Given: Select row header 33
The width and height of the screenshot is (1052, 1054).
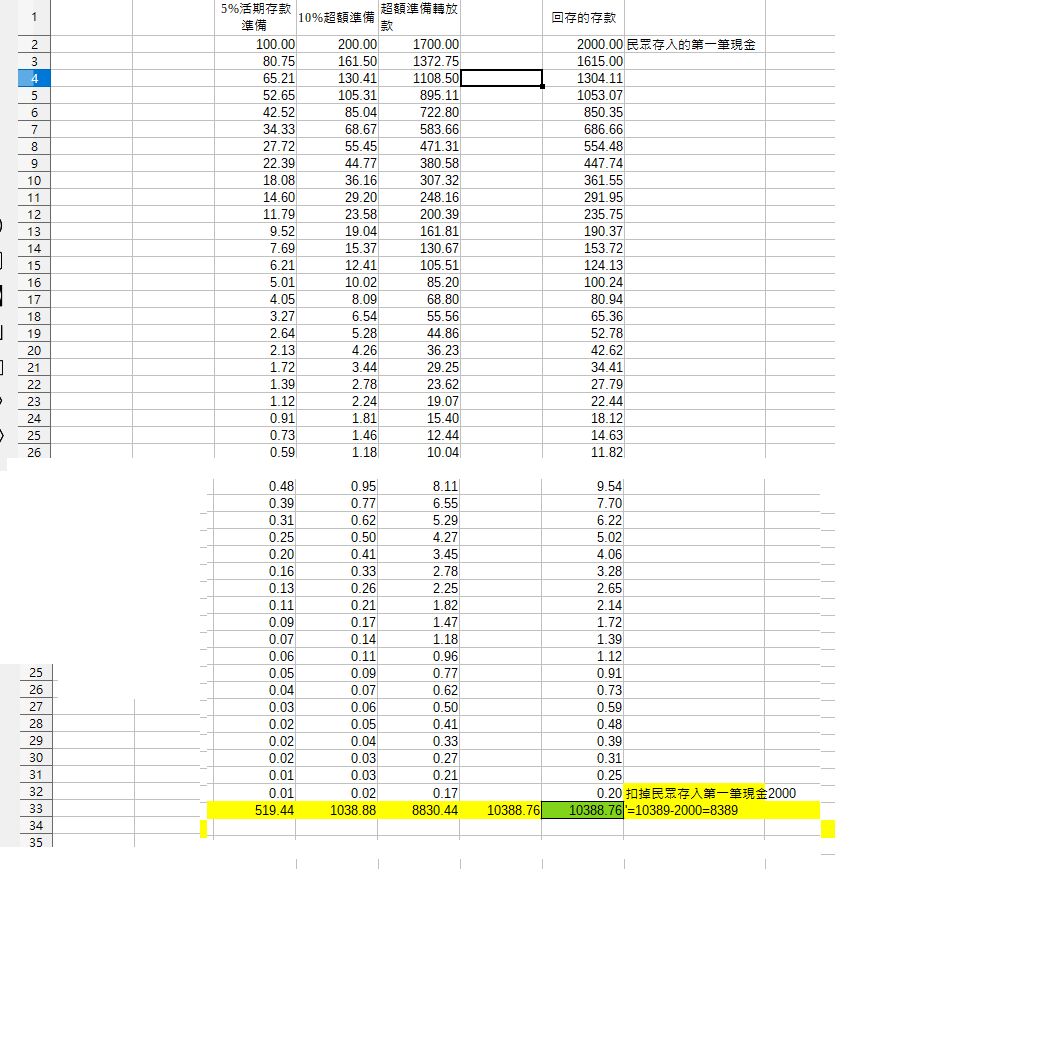Looking at the screenshot, I should pos(34,809).
